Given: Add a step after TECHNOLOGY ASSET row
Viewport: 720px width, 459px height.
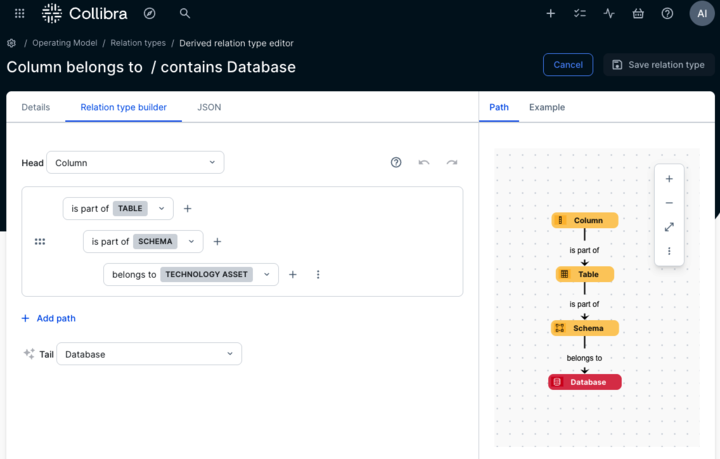Looking at the screenshot, I should 292,274.
